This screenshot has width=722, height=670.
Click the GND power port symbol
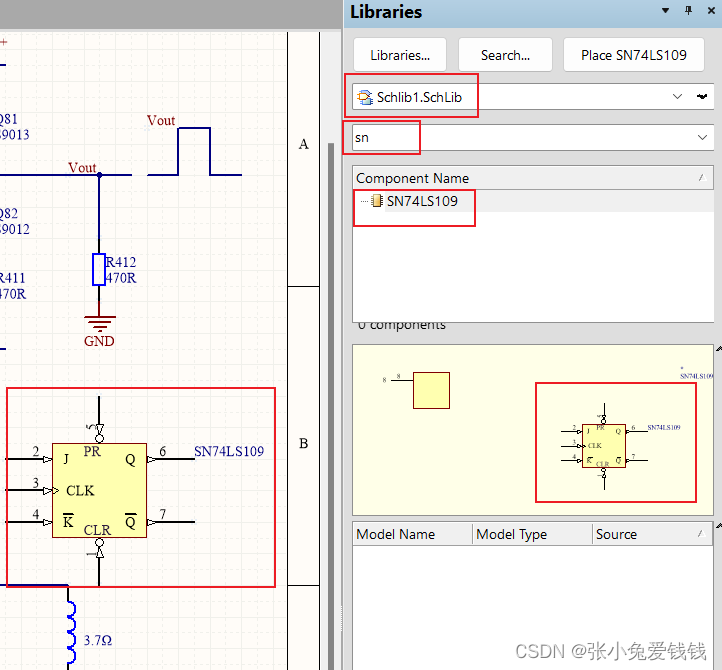(99, 323)
